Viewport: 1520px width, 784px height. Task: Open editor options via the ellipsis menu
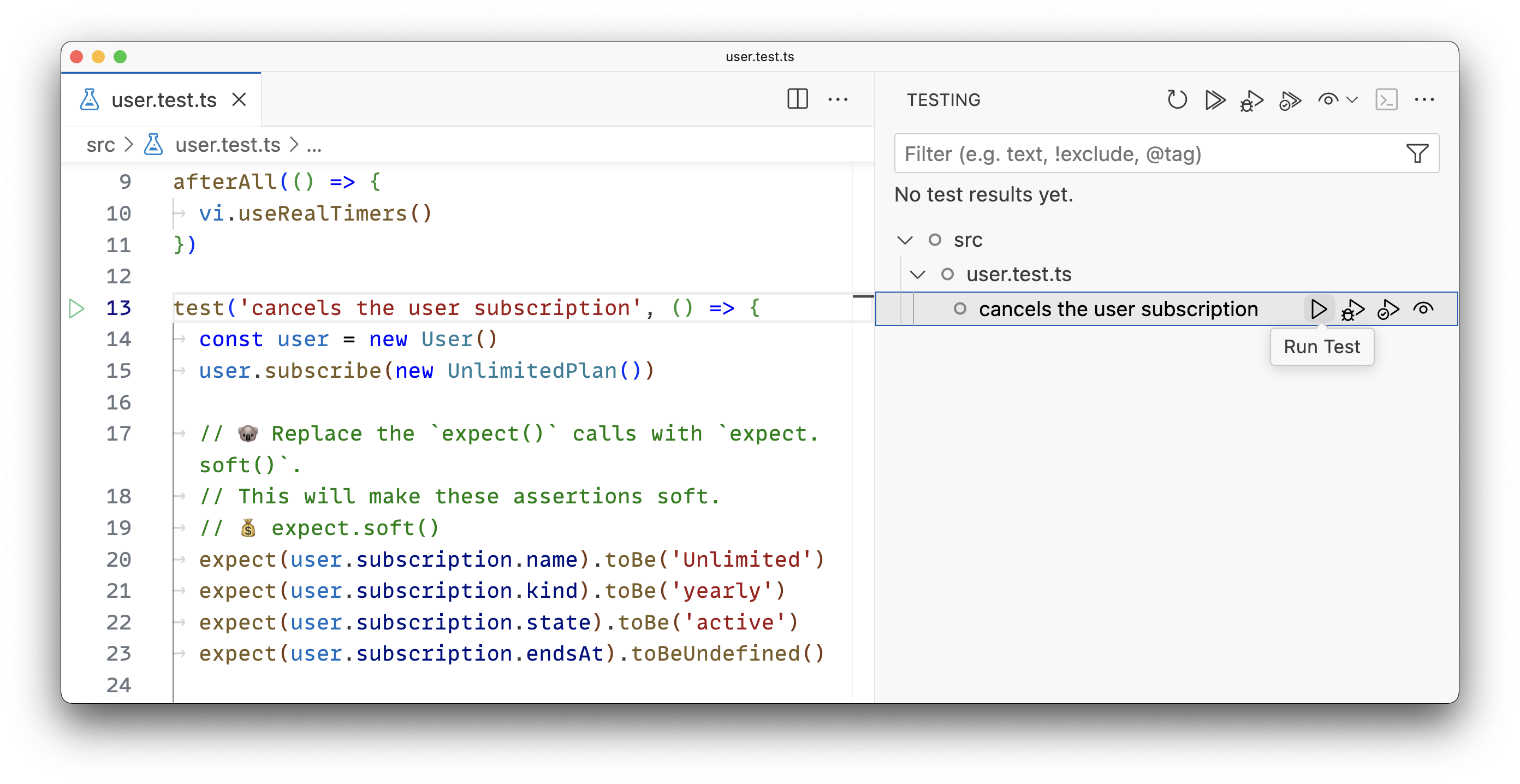click(x=839, y=100)
